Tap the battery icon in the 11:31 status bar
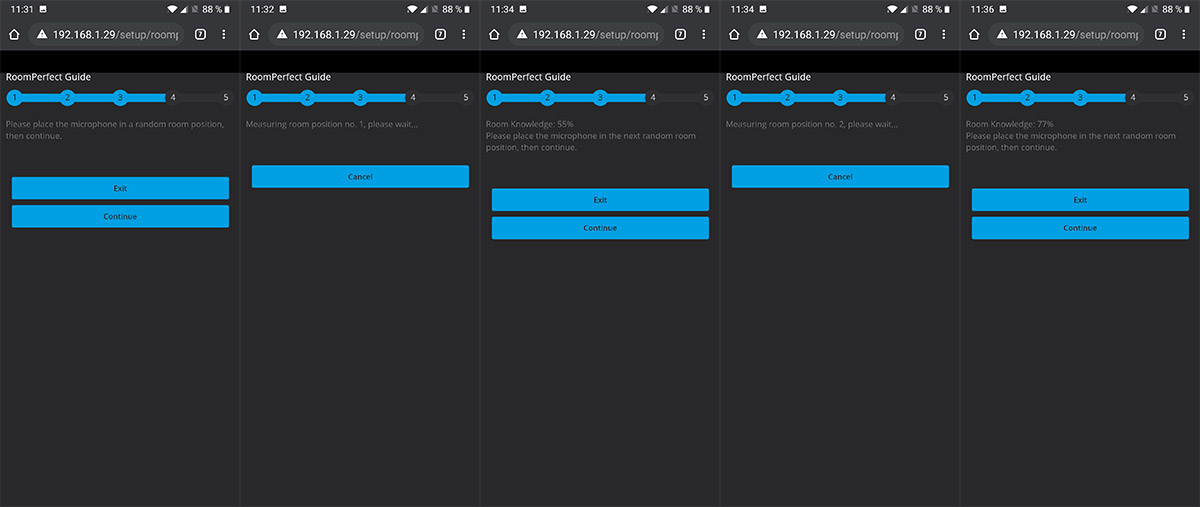 (229, 9)
